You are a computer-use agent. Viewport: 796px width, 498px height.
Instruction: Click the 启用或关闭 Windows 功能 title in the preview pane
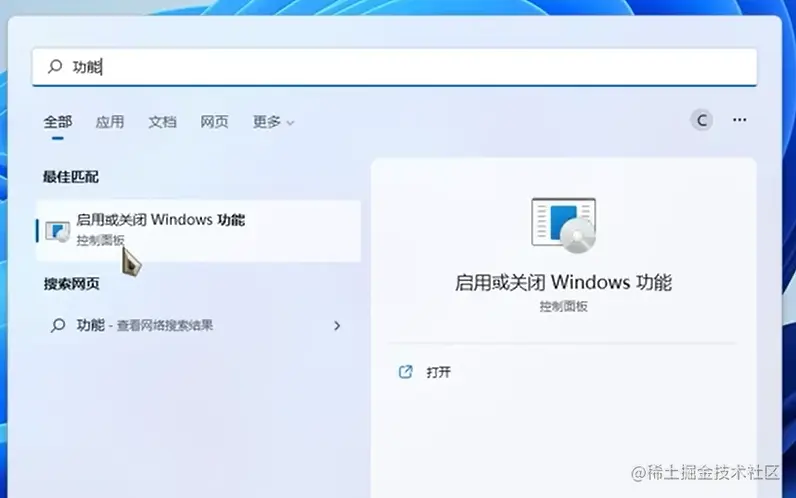(563, 282)
